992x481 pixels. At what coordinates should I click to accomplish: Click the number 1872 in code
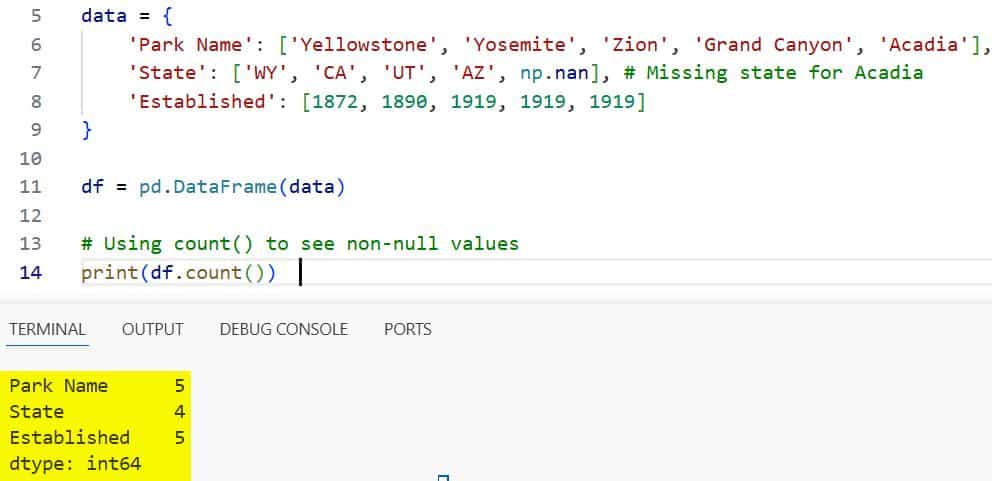335,101
